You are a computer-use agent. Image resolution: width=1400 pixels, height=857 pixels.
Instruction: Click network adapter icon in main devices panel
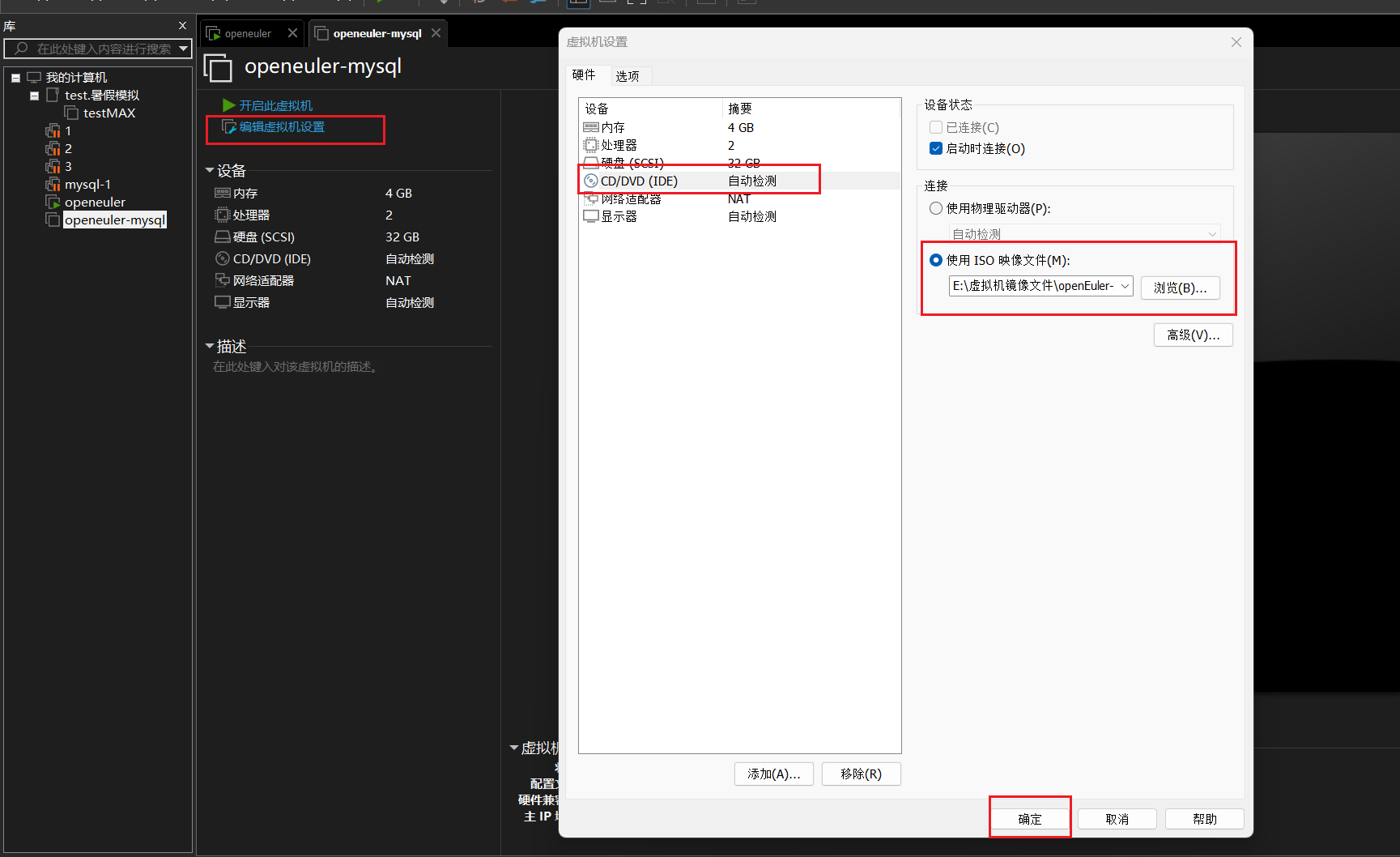(x=223, y=280)
